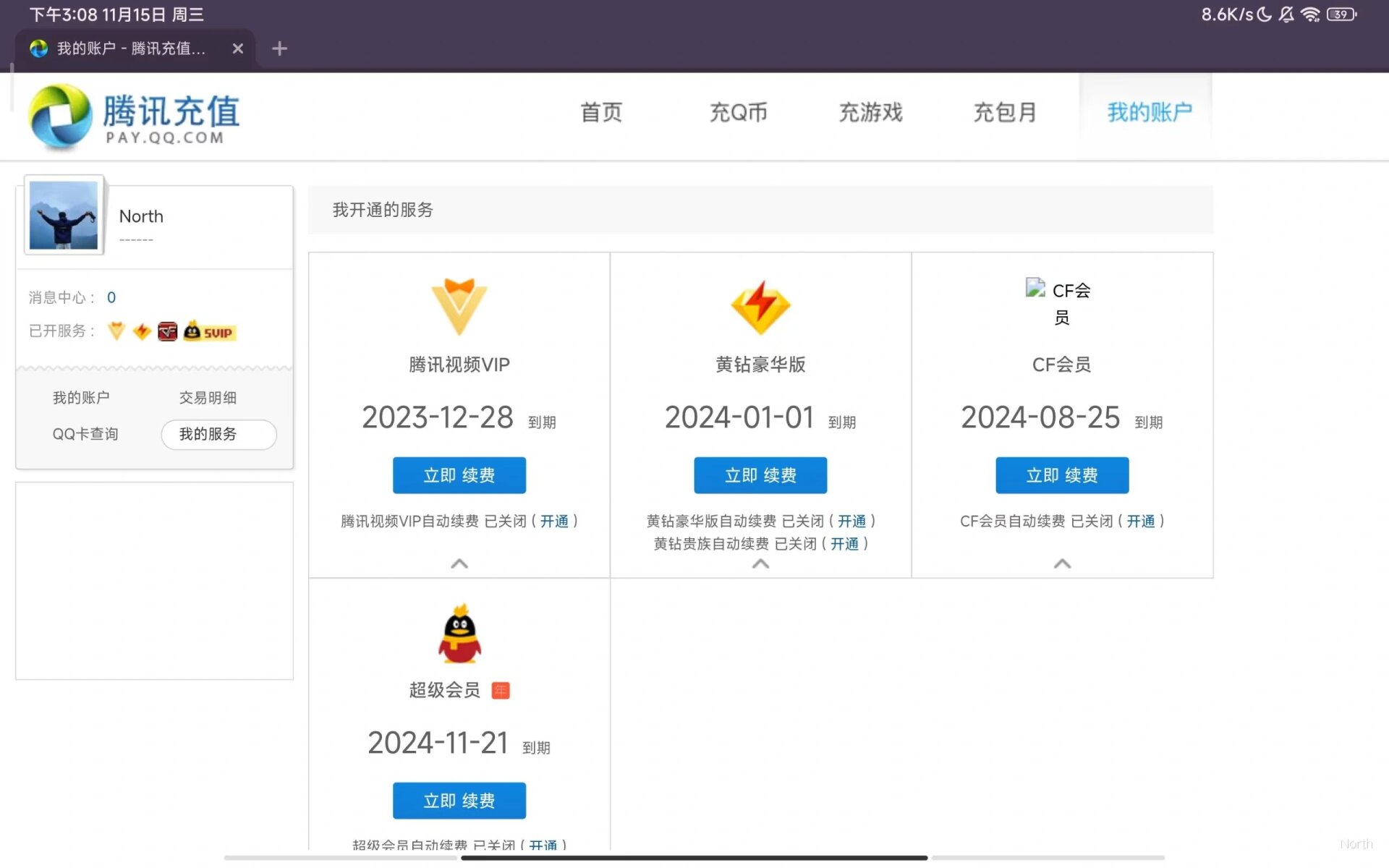Collapse the 黄钻豪华版 card chevron
The image size is (1389, 868).
point(760,563)
